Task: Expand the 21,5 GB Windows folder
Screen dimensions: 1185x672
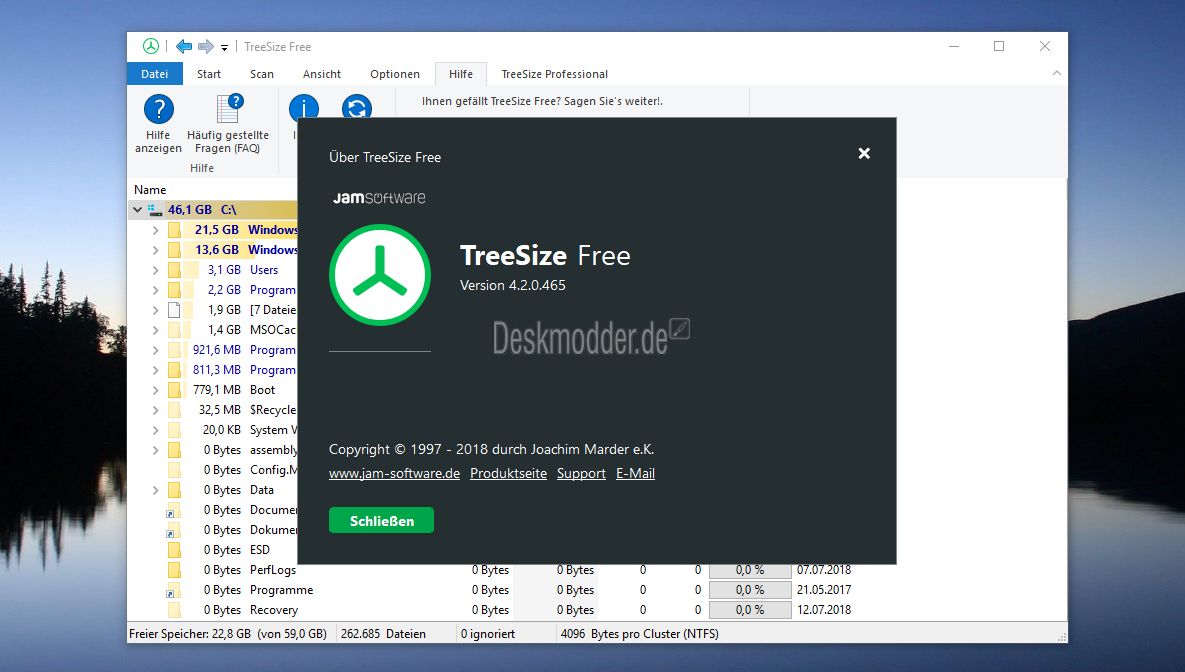Action: pyautogui.click(x=156, y=230)
